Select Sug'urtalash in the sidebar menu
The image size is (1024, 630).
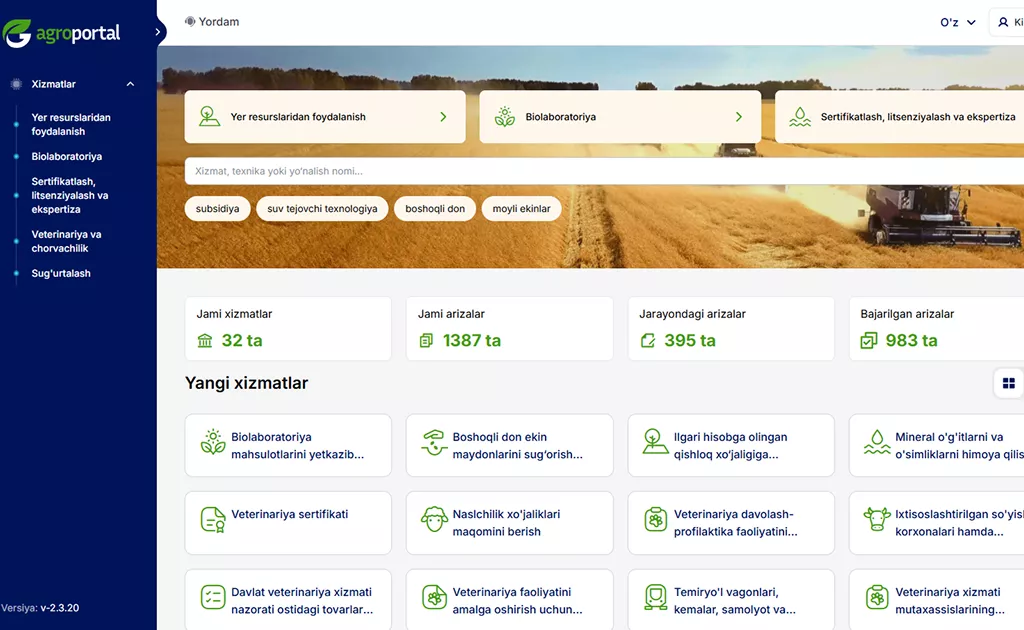click(60, 273)
